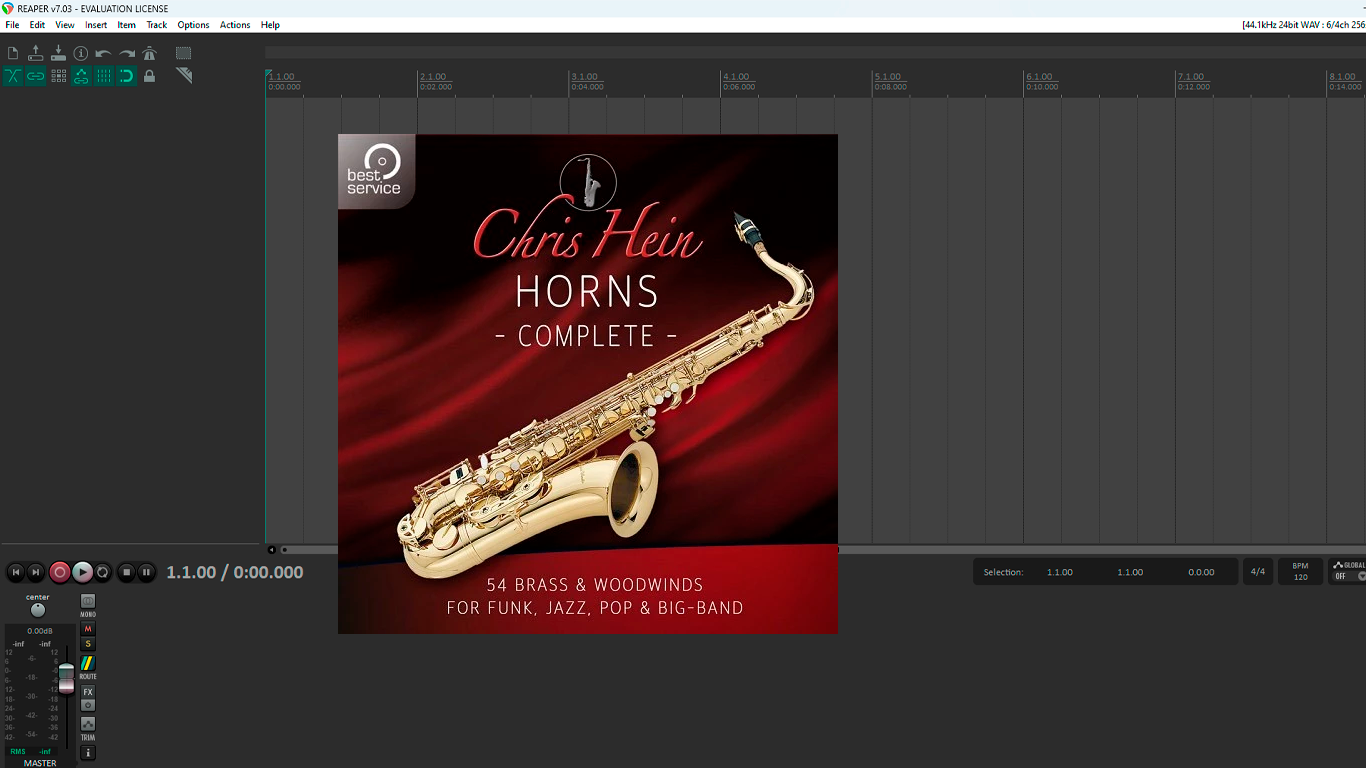
Task: Open the Item menu
Action: [126, 25]
